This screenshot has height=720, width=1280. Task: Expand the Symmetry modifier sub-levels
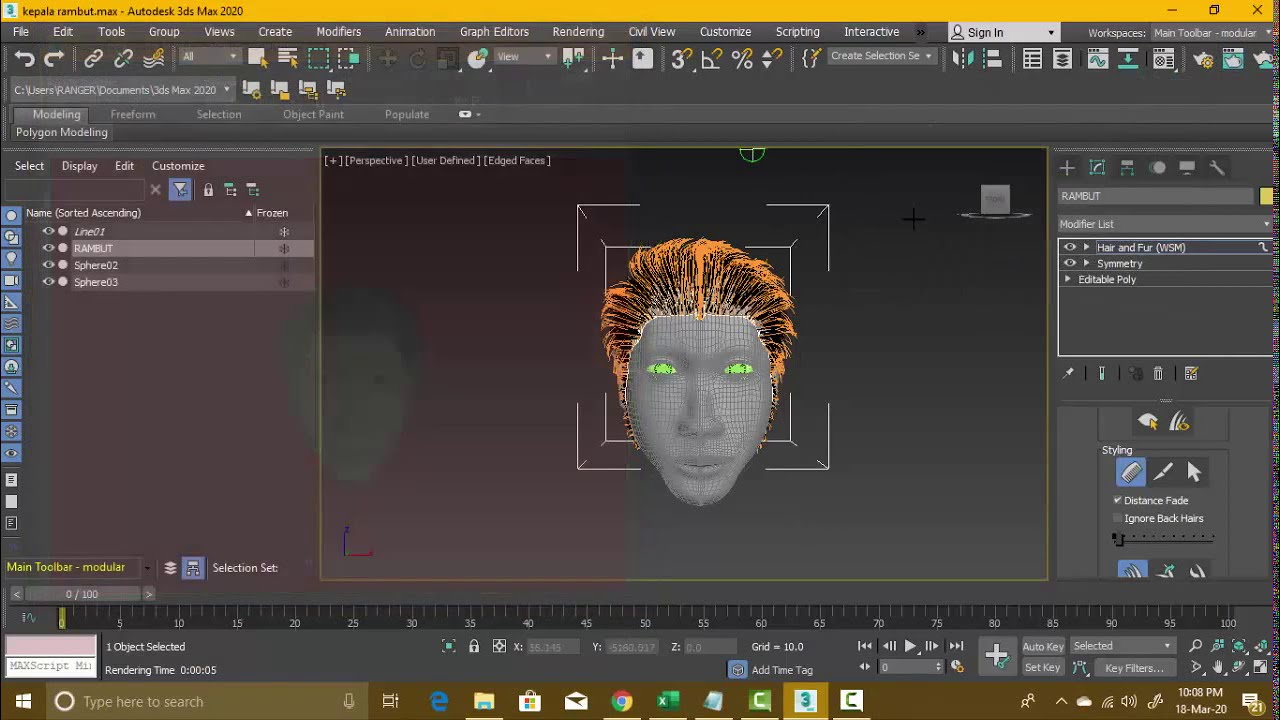1086,263
